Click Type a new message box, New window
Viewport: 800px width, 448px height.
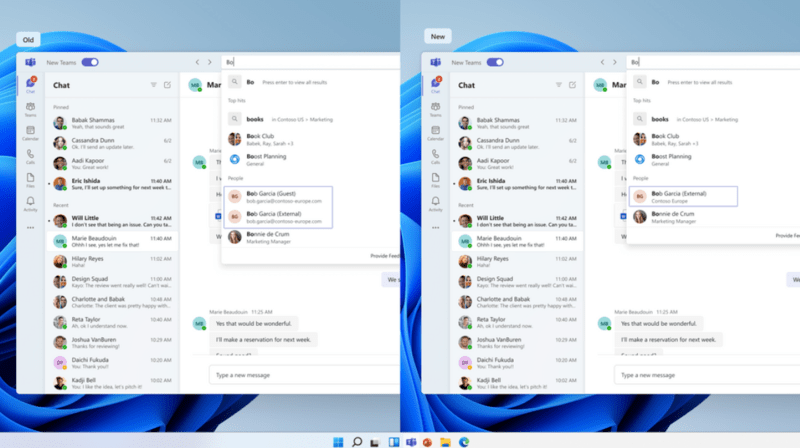pyautogui.click(x=707, y=375)
